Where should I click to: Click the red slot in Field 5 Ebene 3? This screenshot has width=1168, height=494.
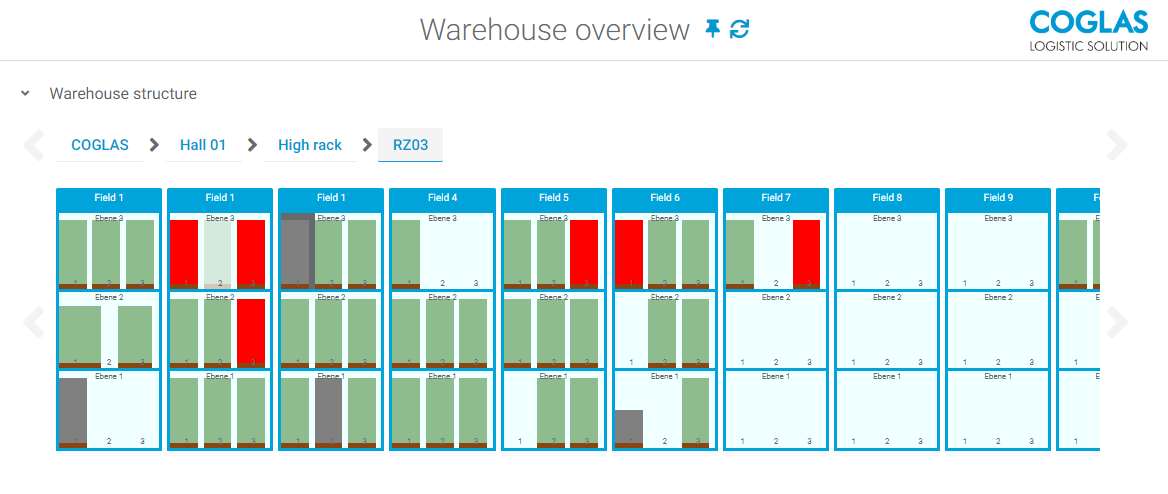coord(583,252)
